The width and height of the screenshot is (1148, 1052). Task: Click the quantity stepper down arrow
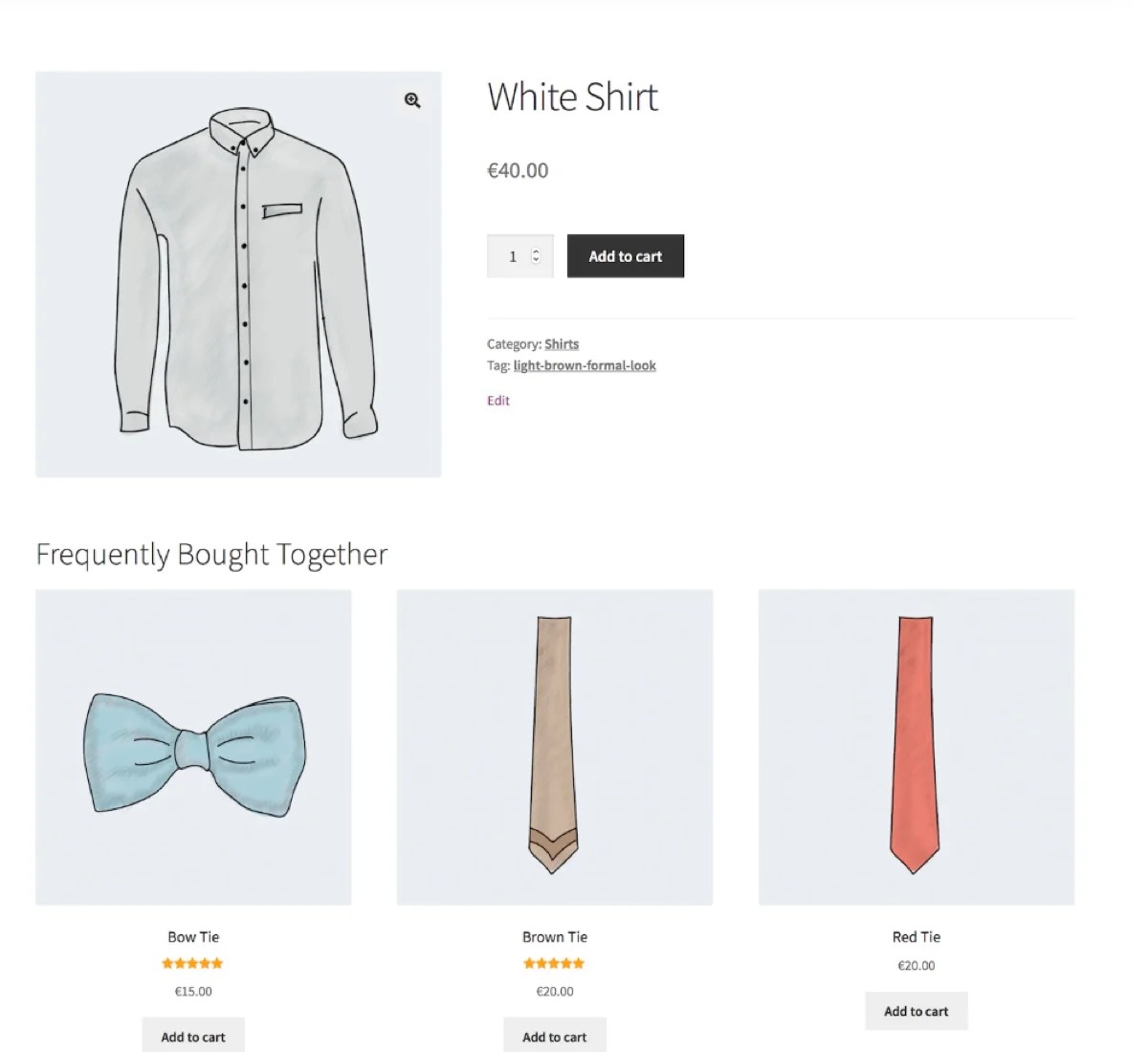coord(534,261)
